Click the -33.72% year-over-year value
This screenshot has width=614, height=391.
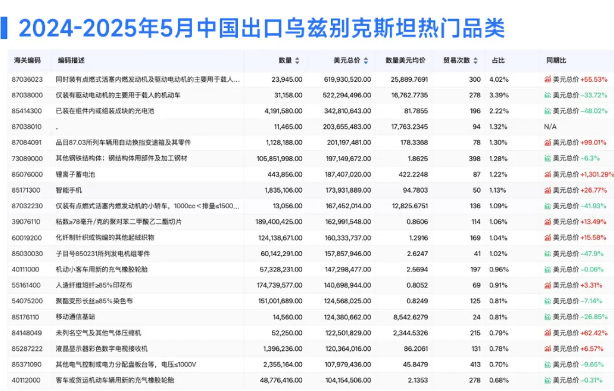[594, 95]
